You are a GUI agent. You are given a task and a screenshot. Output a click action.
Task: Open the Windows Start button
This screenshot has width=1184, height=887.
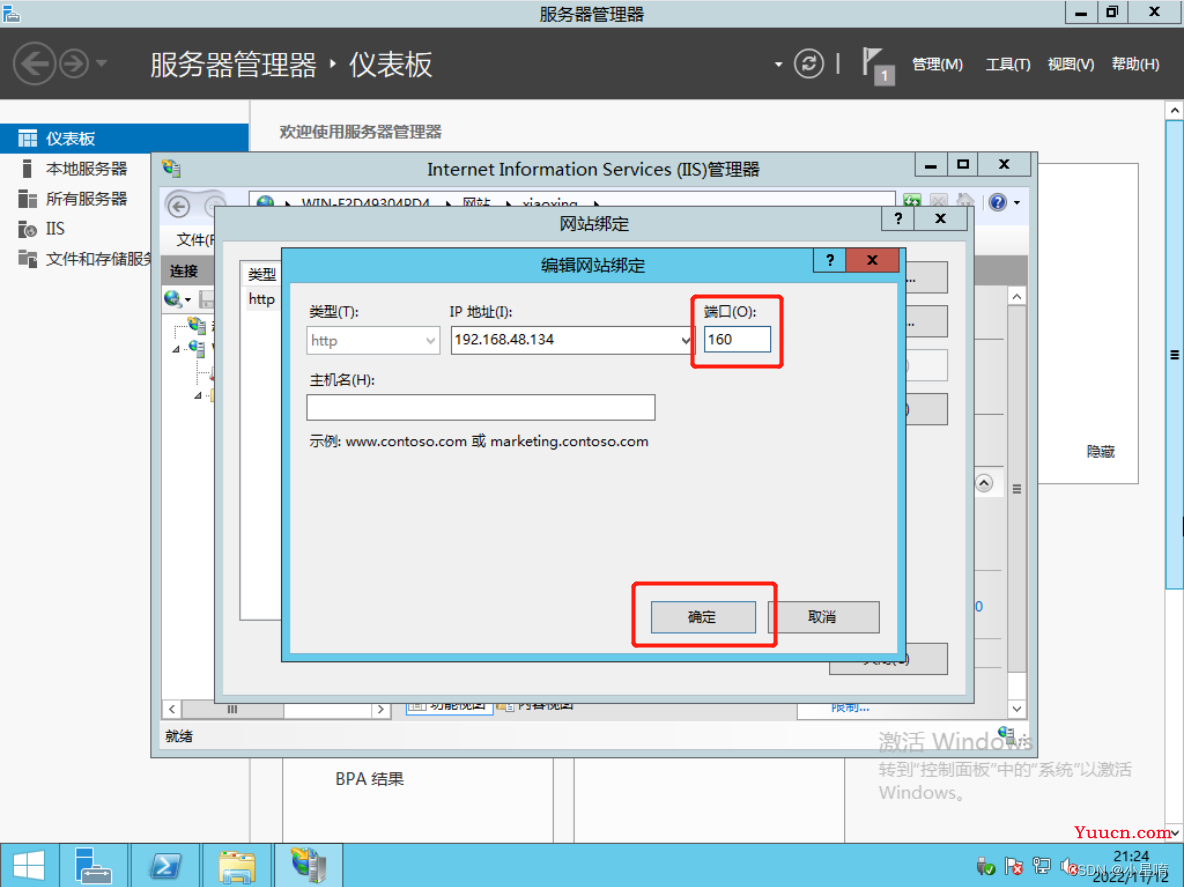pos(29,865)
